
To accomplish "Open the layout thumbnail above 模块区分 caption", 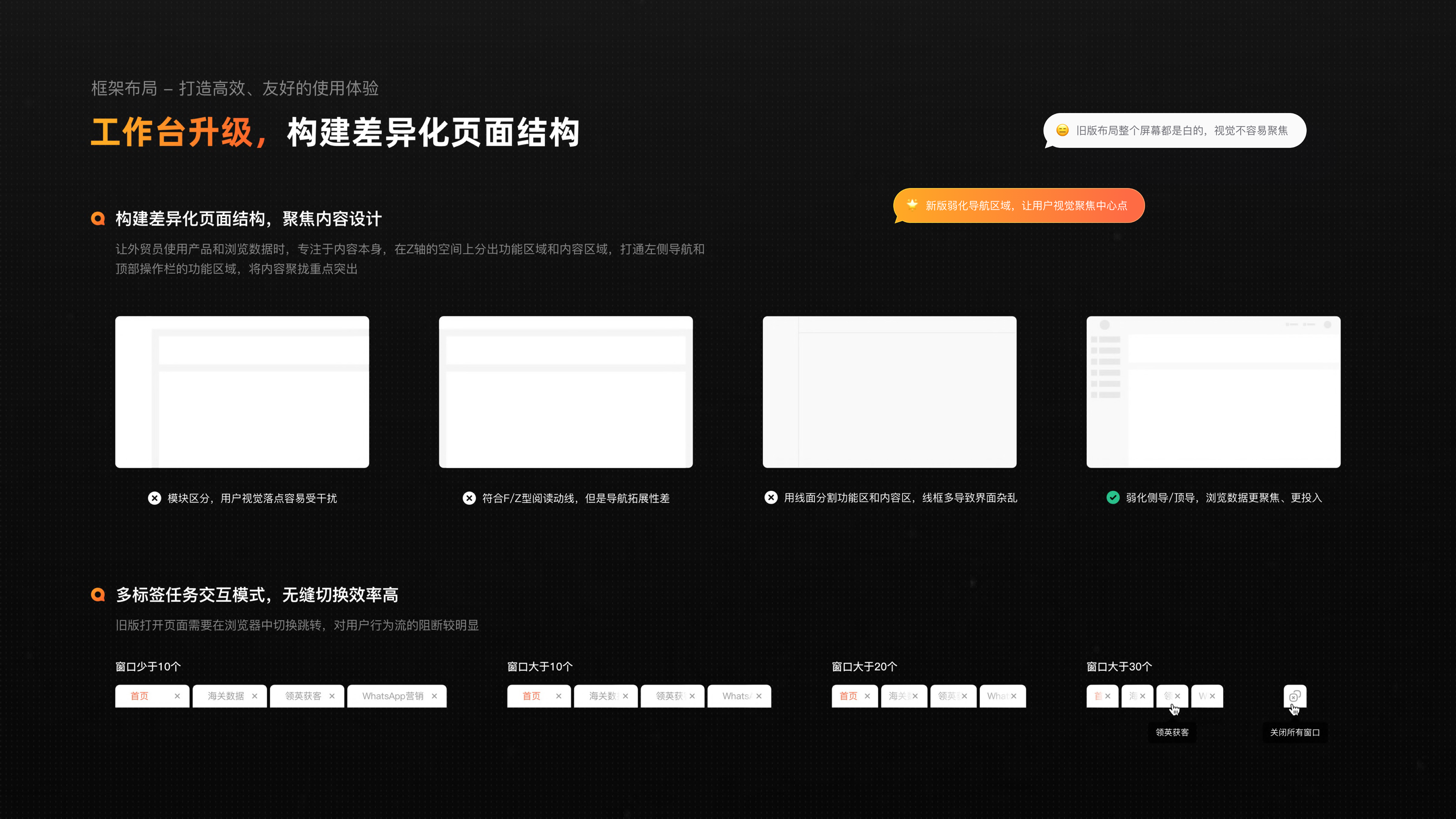I will pyautogui.click(x=242, y=392).
